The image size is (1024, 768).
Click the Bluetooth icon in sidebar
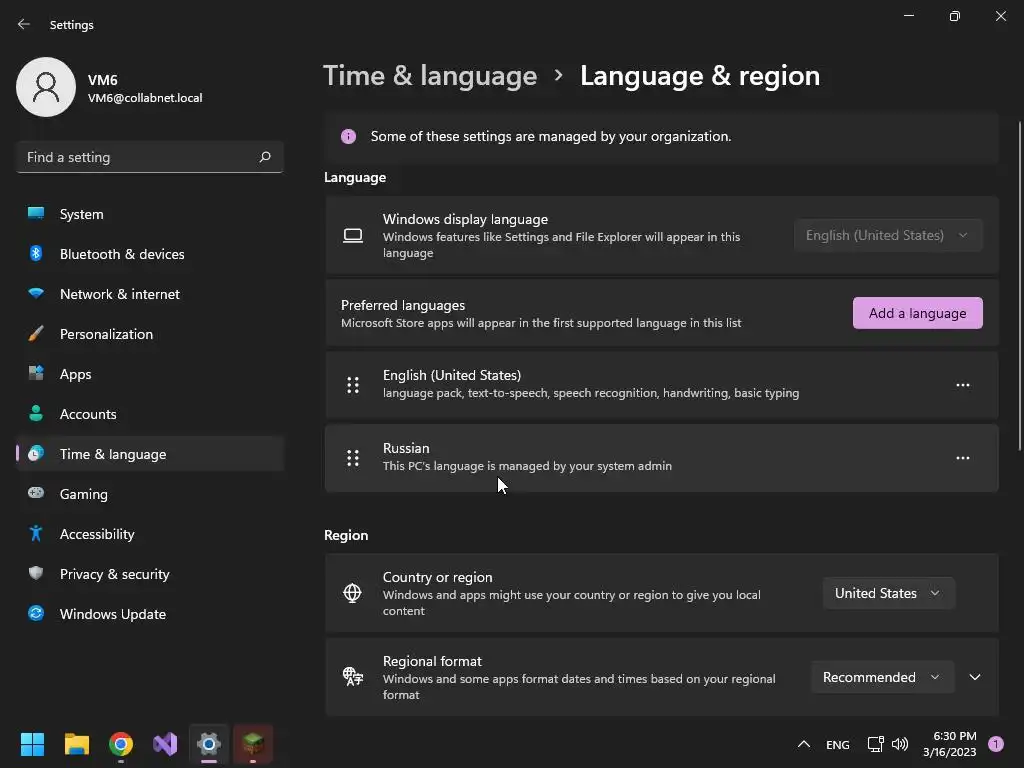[x=36, y=253]
